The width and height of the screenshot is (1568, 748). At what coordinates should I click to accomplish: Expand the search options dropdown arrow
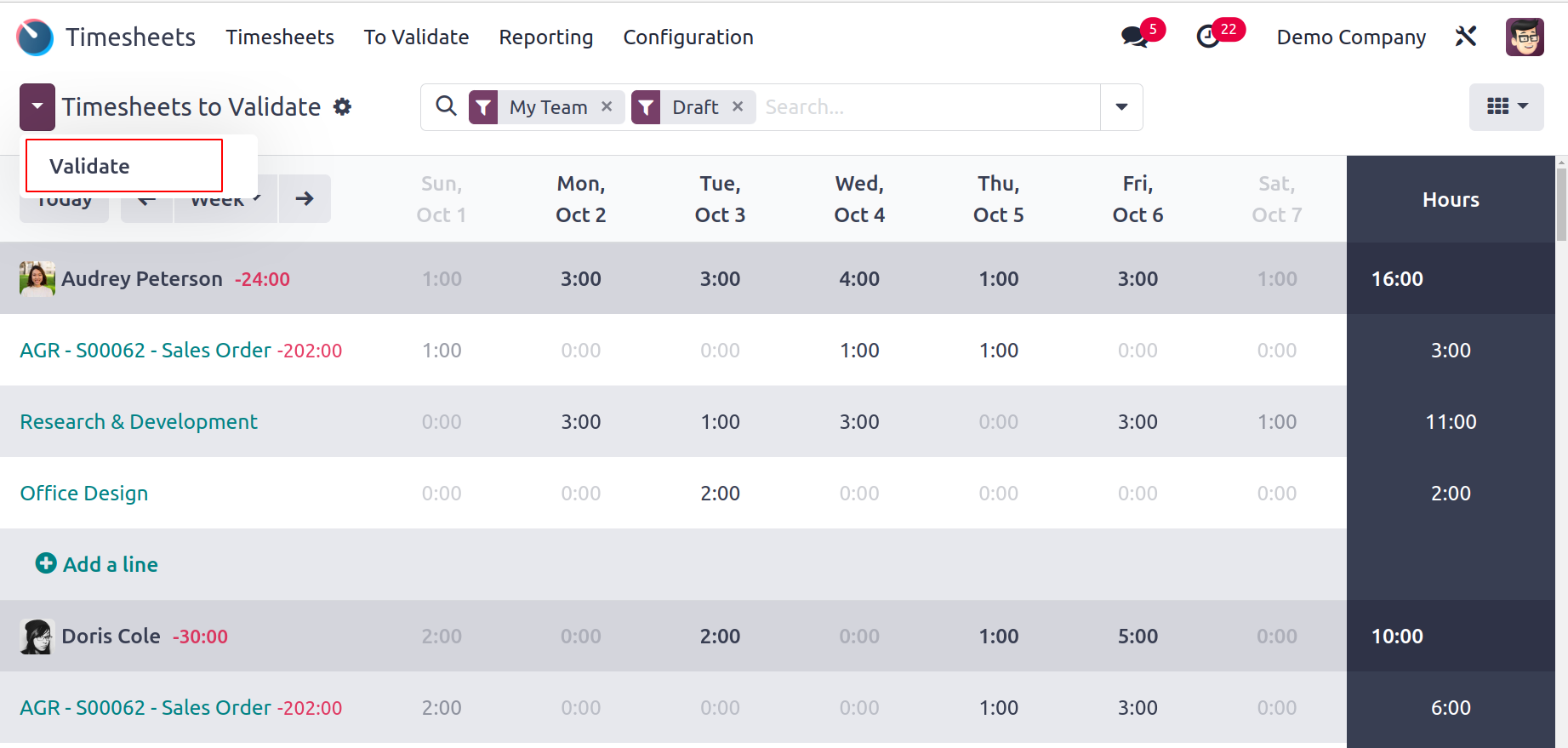coord(1121,107)
